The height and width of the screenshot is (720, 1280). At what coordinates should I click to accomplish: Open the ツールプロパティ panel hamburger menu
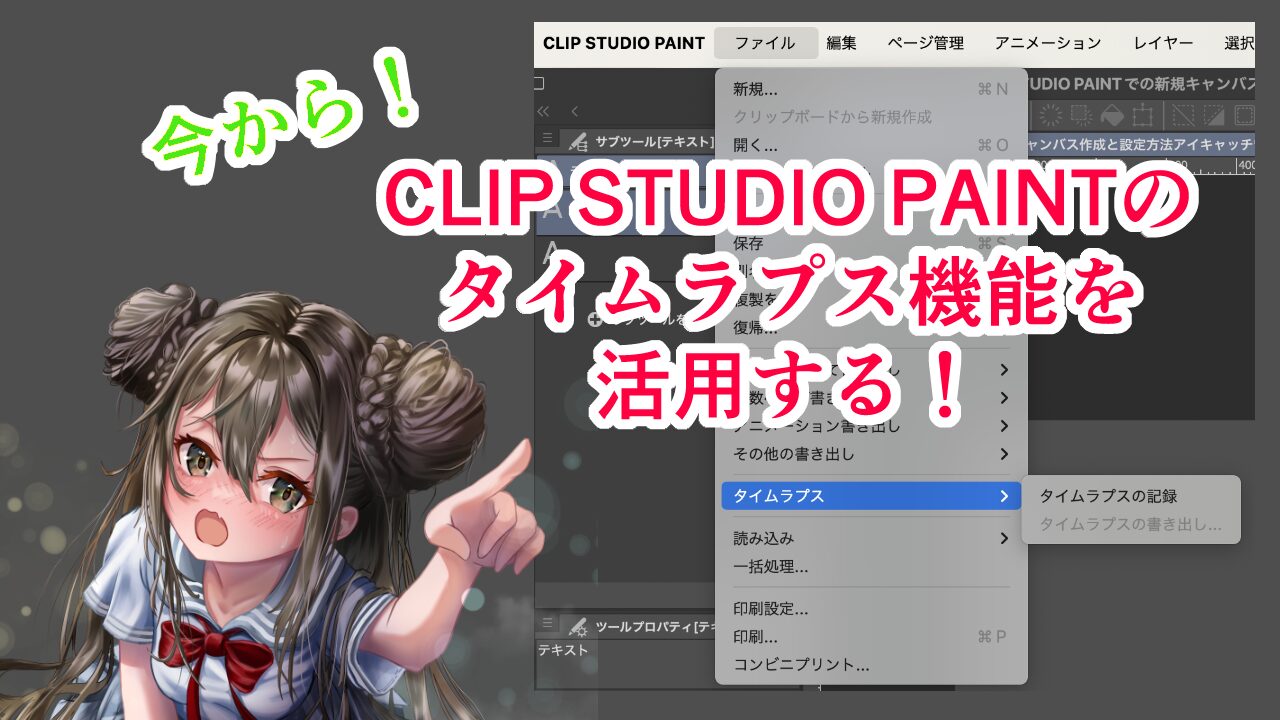547,625
